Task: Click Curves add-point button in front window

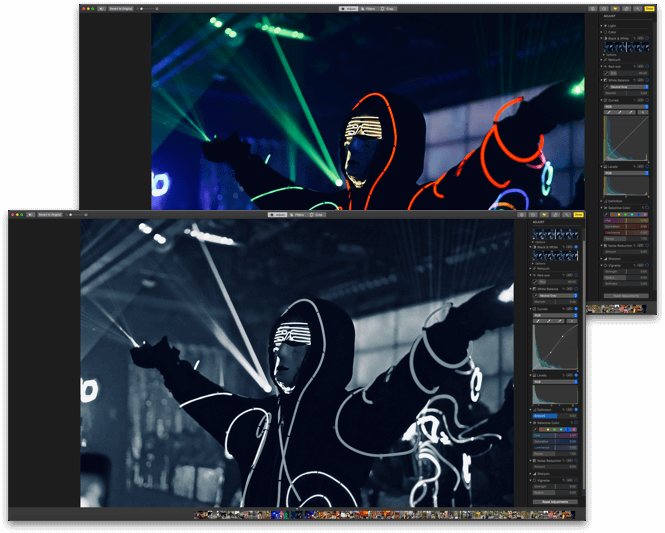Action: pyautogui.click(x=572, y=321)
